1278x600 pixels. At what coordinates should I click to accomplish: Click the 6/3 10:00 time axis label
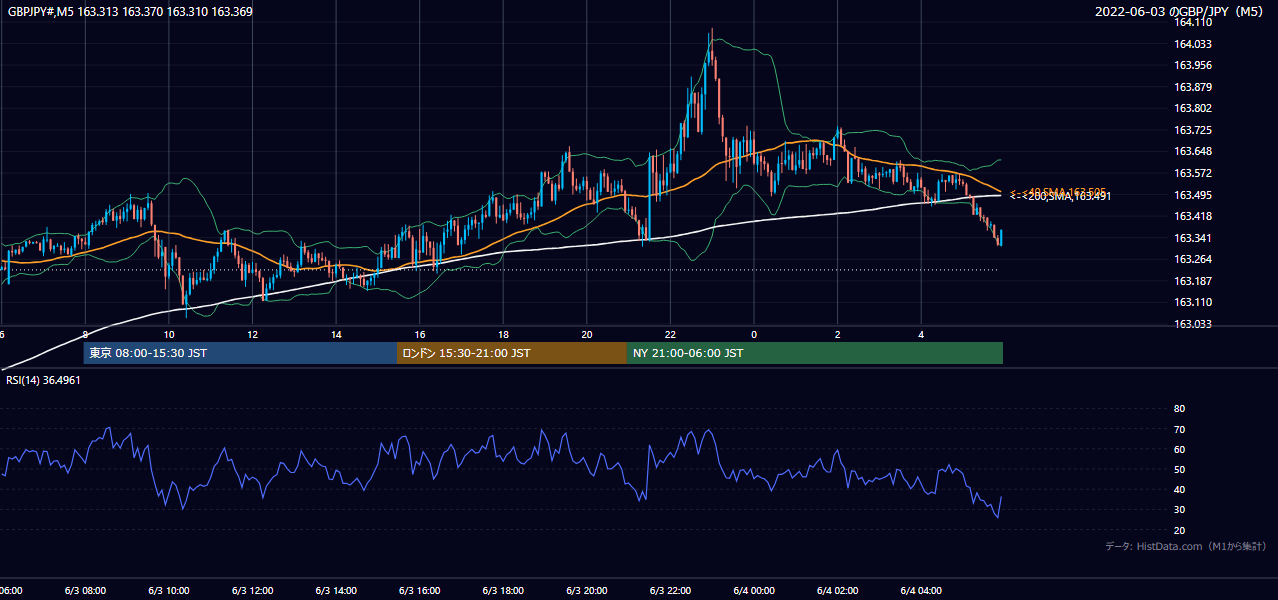[169, 590]
